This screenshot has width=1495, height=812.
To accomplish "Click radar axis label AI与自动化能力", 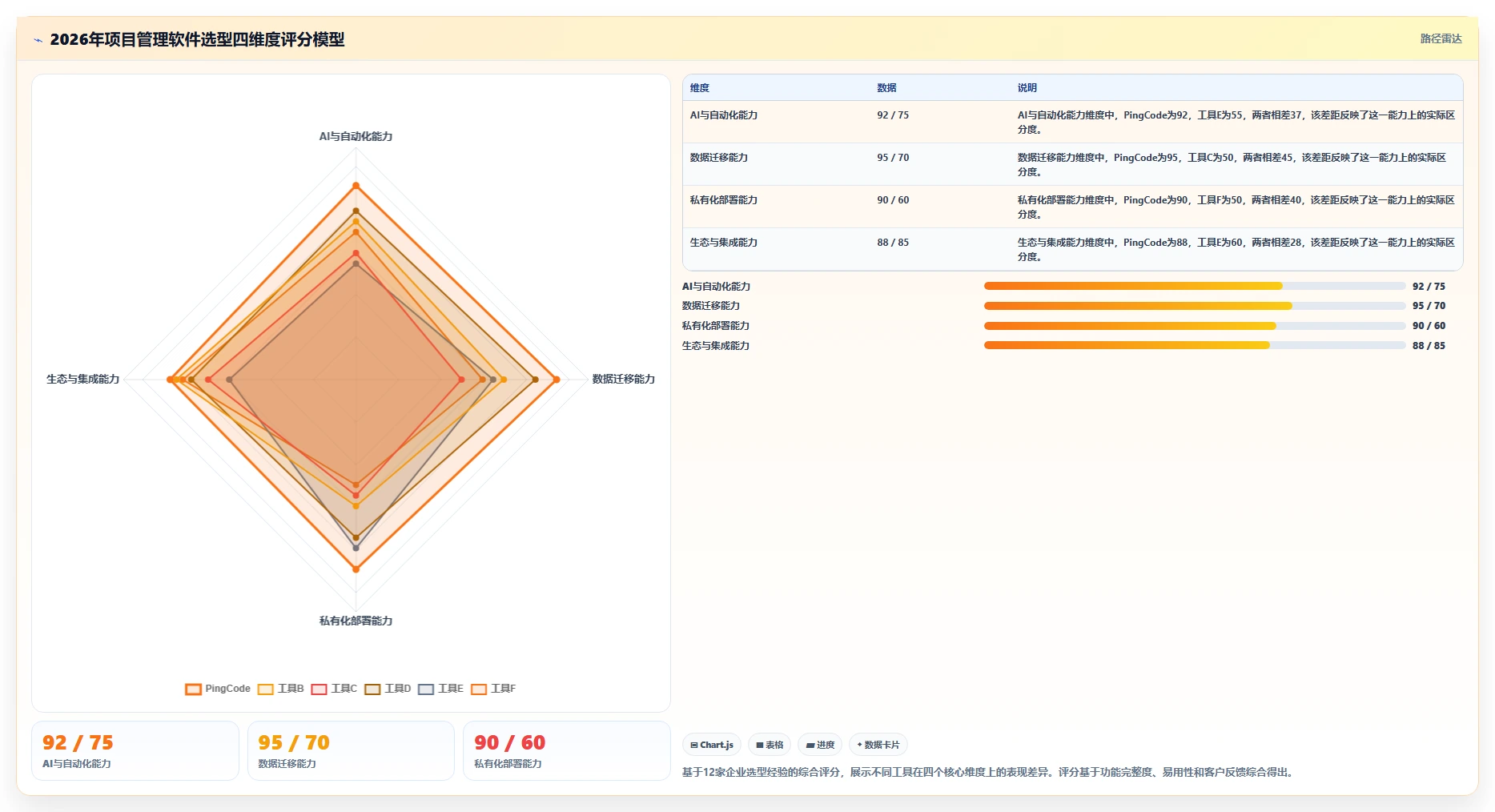I will (x=356, y=137).
